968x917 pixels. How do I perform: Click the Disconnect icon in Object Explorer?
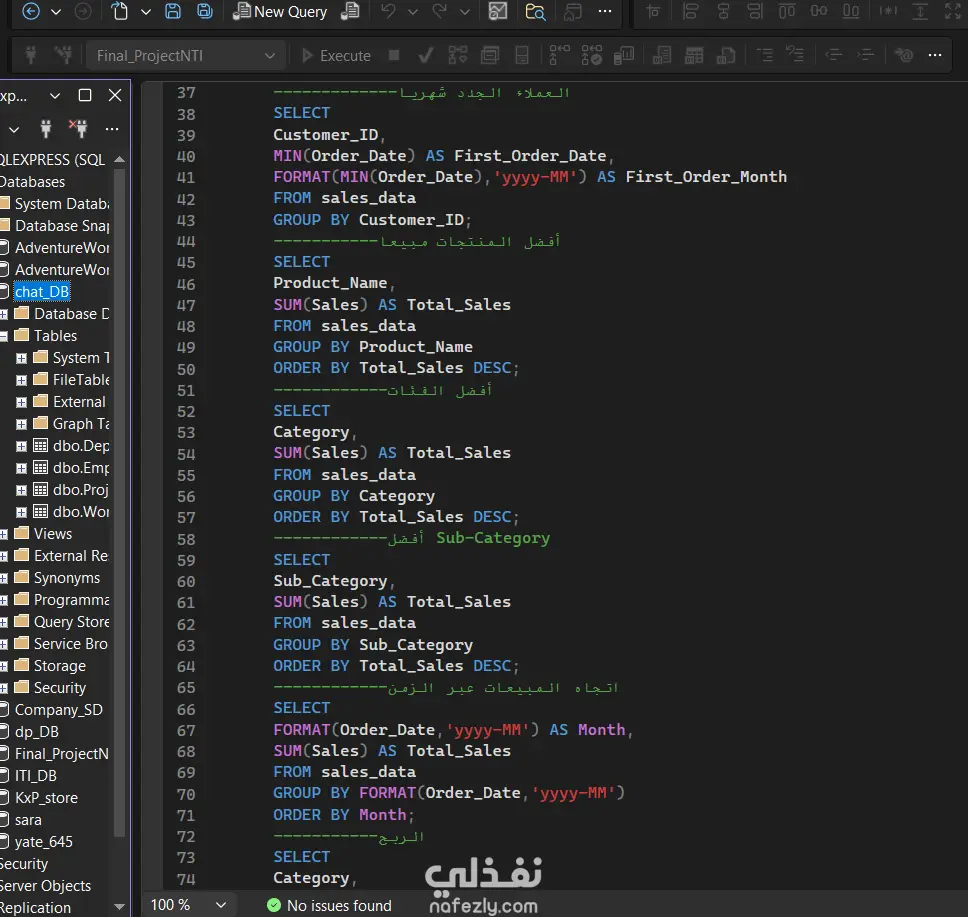click(x=78, y=129)
